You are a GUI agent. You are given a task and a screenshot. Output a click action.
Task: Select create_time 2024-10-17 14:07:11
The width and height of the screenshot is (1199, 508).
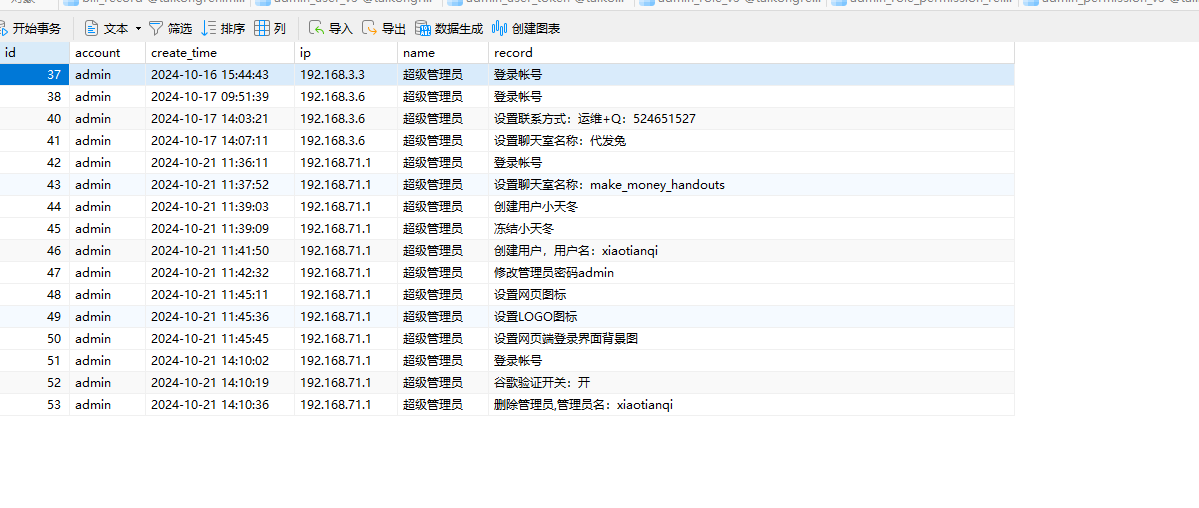(220, 141)
